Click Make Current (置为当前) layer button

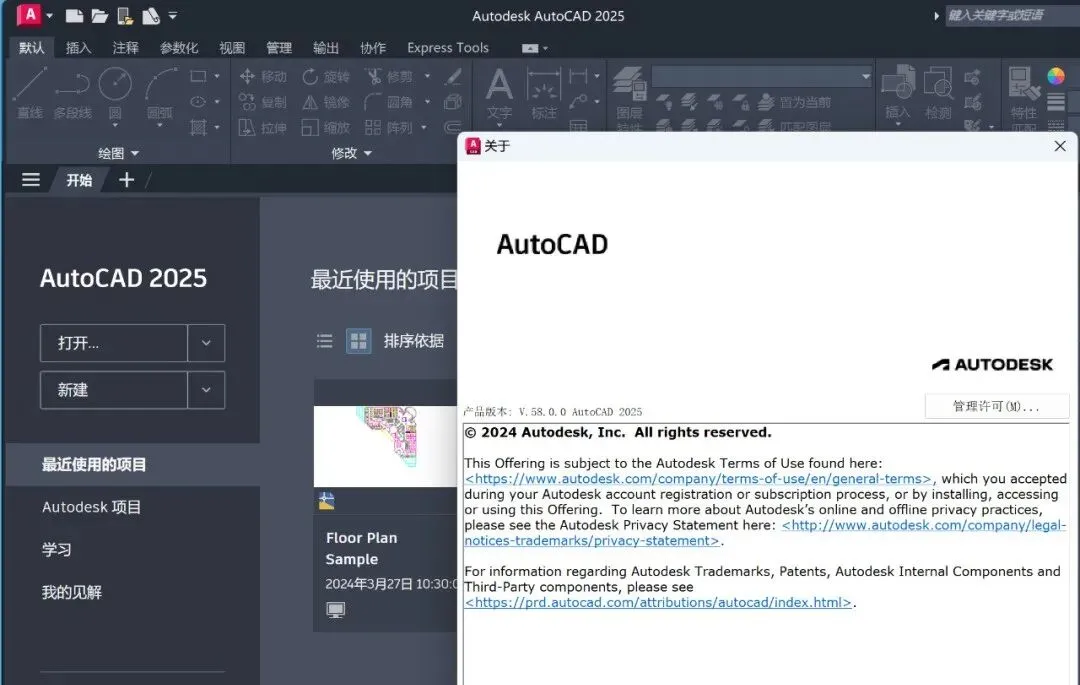[x=793, y=102]
